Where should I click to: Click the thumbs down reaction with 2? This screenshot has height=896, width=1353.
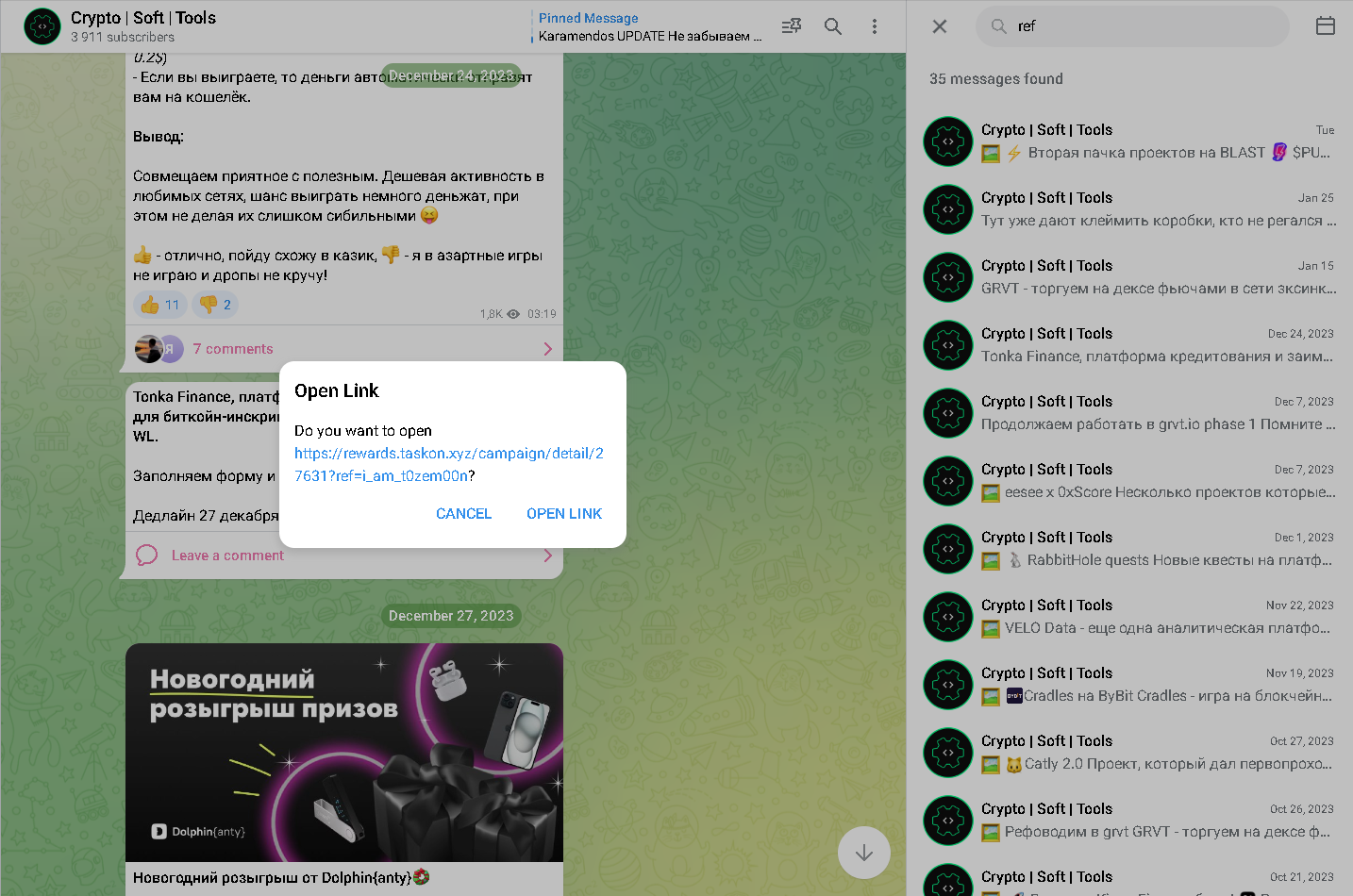tap(216, 305)
